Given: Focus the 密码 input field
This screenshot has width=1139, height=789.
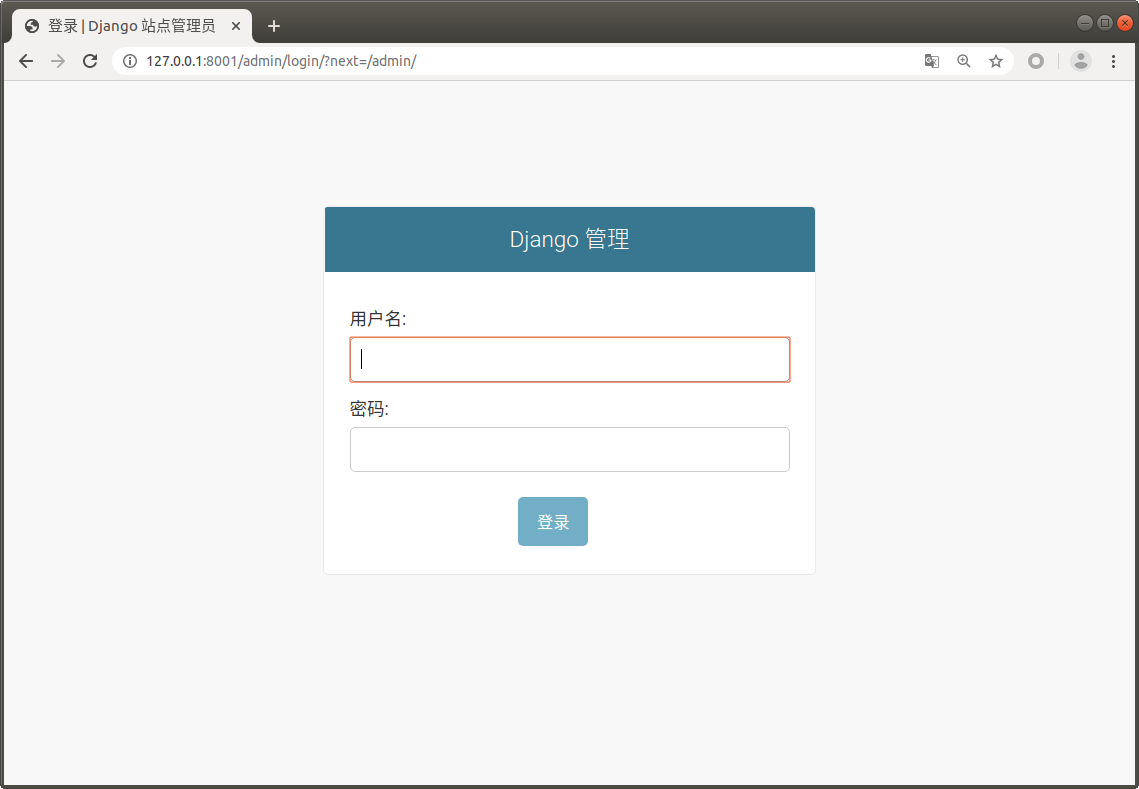Looking at the screenshot, I should tap(570, 450).
